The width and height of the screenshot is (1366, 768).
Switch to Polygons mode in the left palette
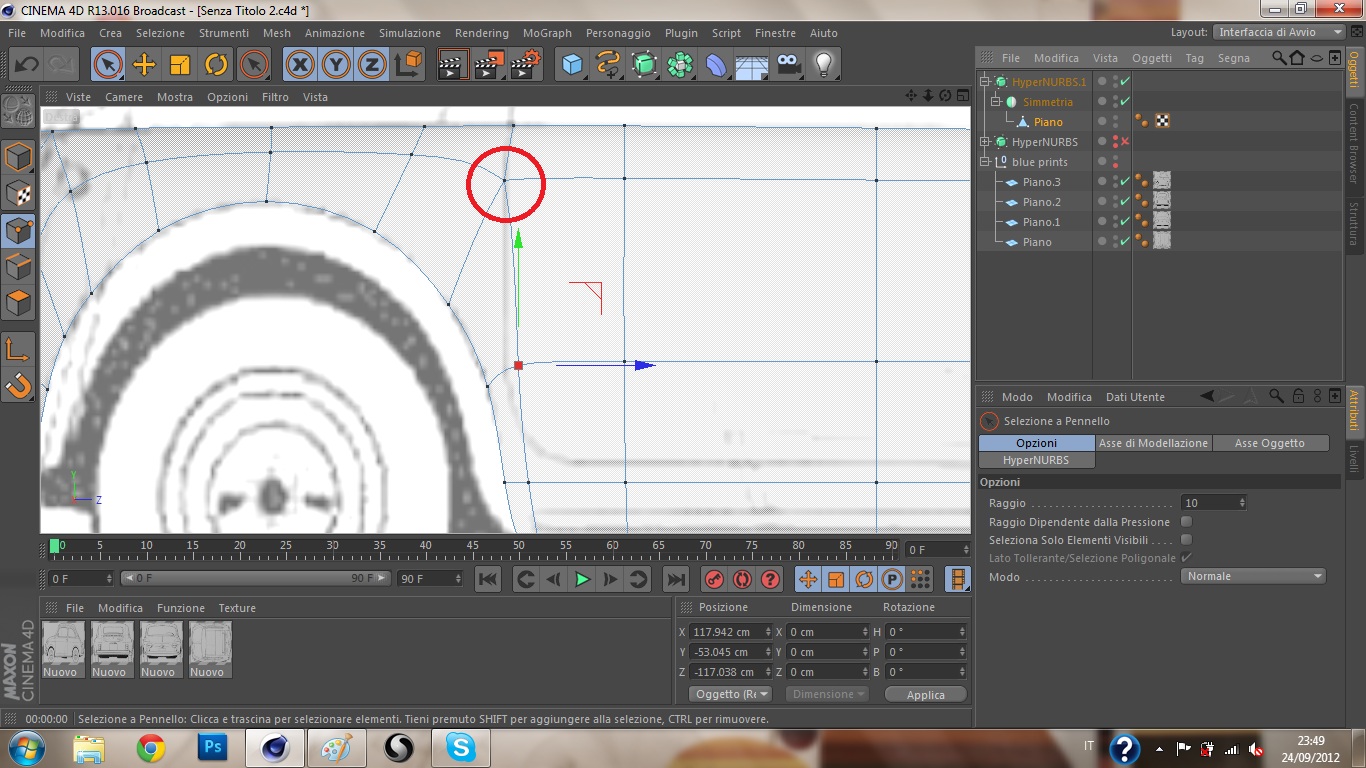(x=19, y=302)
